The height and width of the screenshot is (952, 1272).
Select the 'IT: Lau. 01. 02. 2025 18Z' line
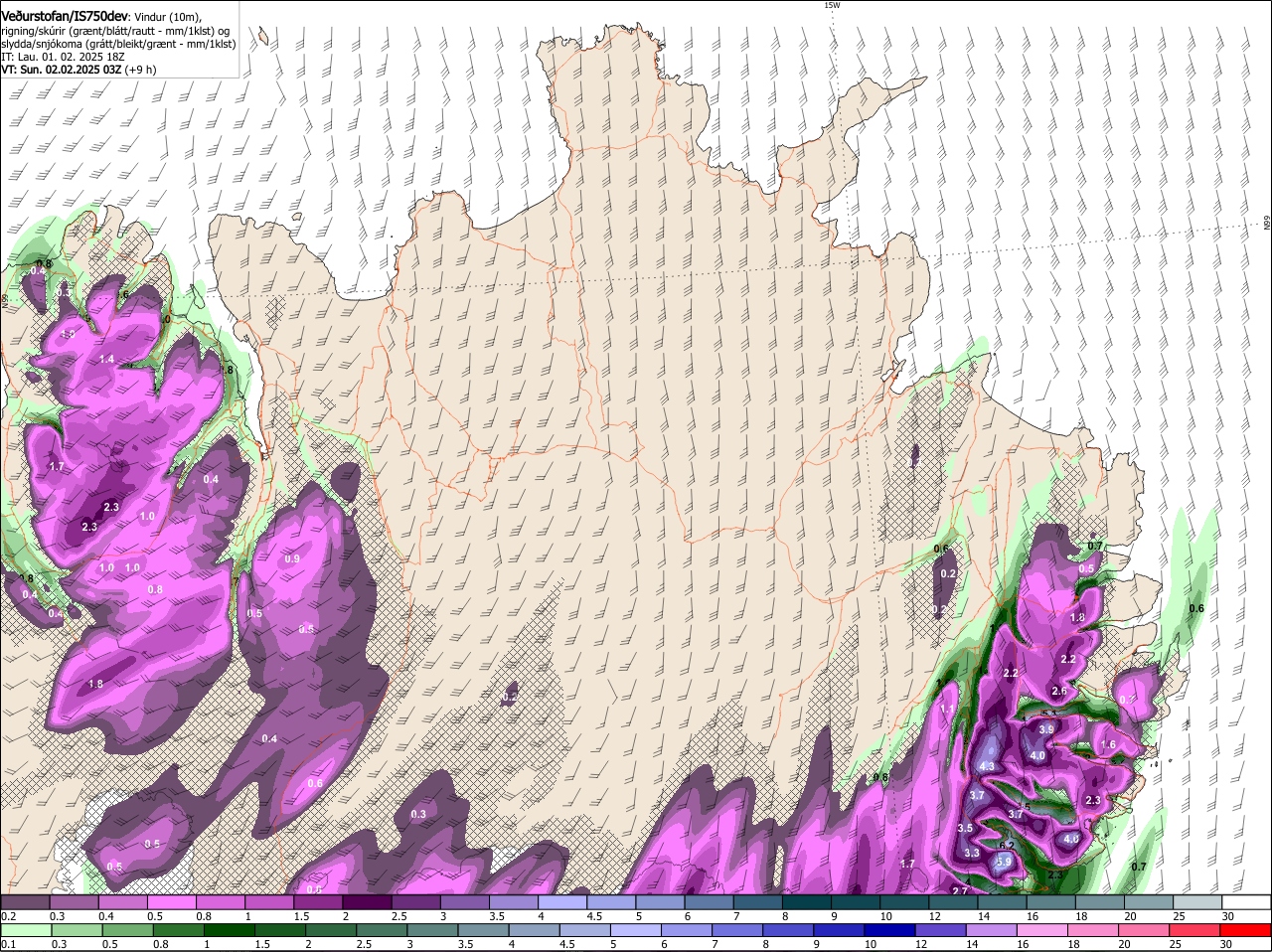click(x=63, y=57)
